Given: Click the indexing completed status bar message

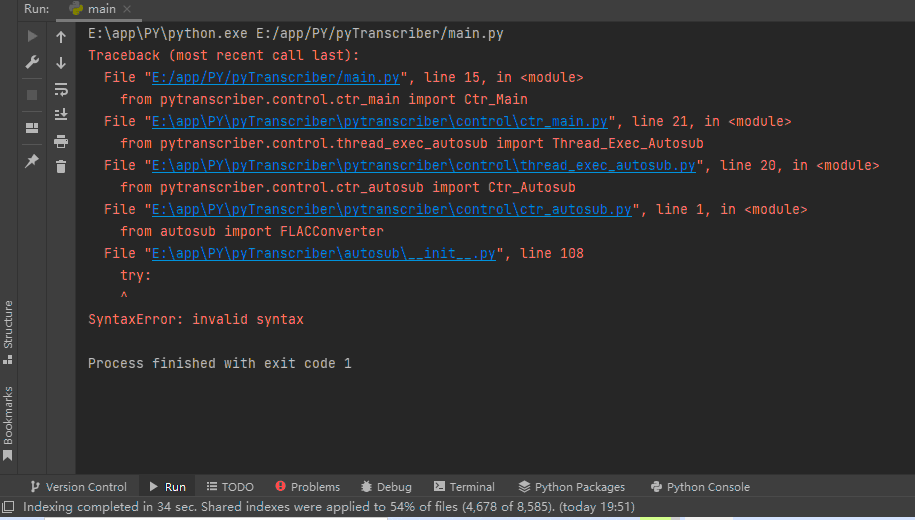Looking at the screenshot, I should [328, 507].
